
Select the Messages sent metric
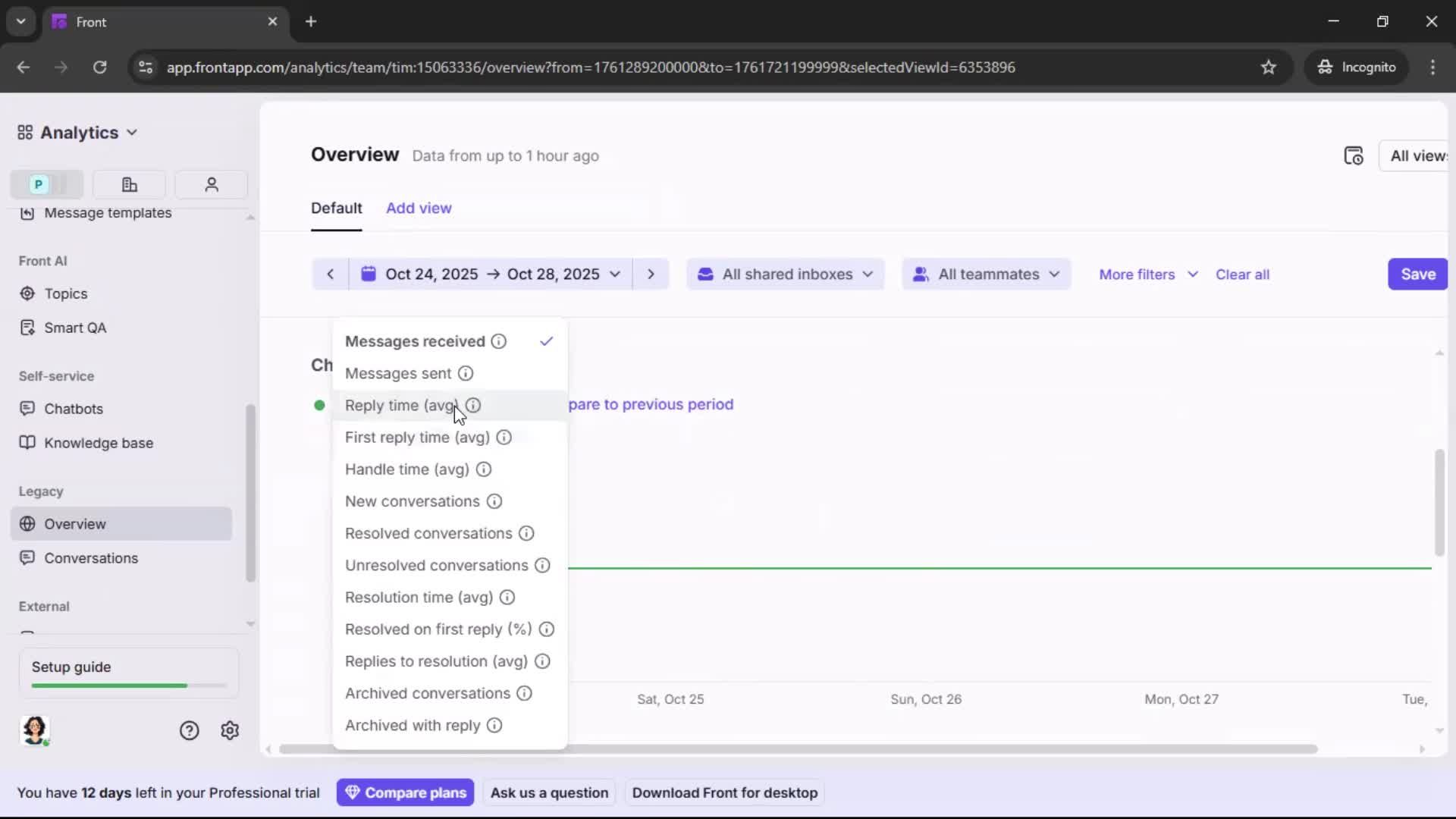[397, 373]
